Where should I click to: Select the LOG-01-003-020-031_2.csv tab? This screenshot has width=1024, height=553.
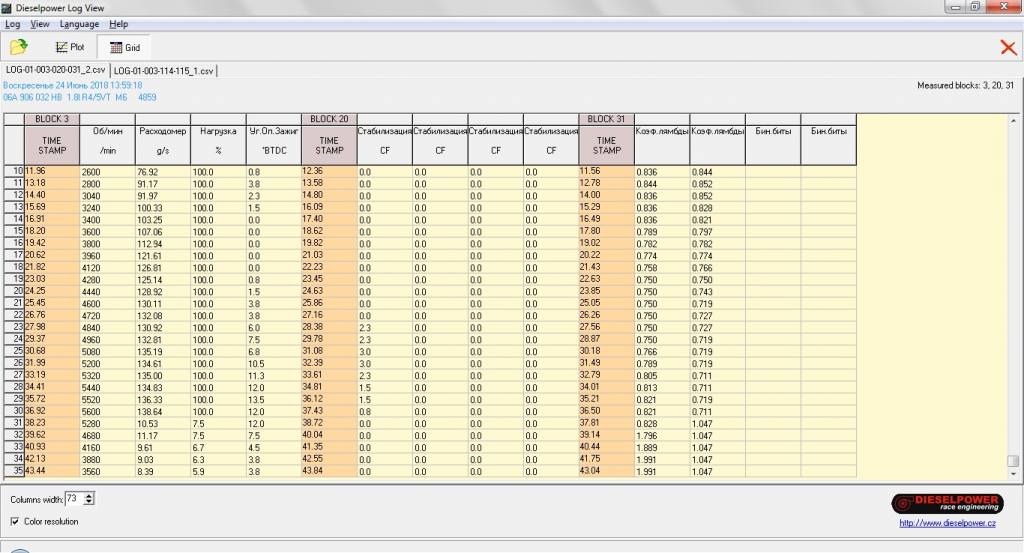[55, 70]
